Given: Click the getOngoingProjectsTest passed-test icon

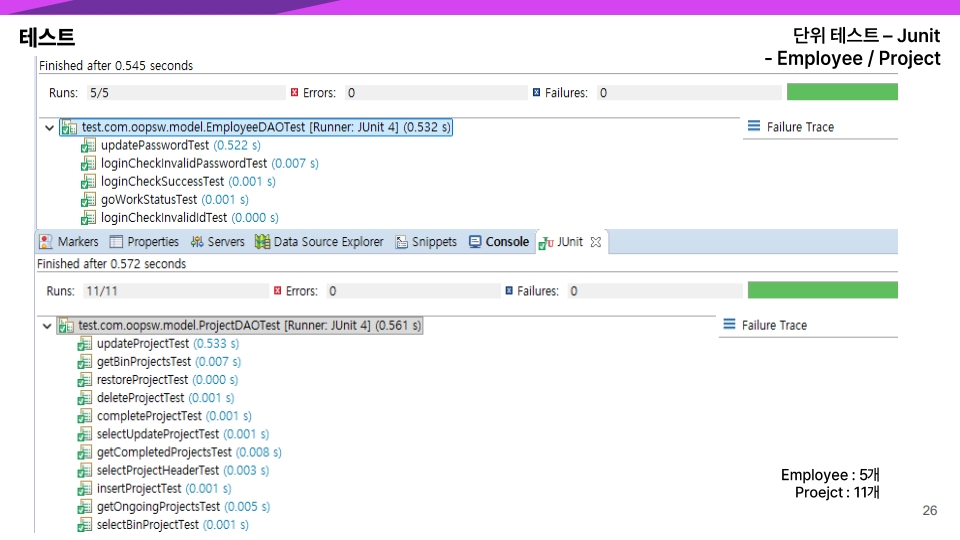Looking at the screenshot, I should point(84,507).
